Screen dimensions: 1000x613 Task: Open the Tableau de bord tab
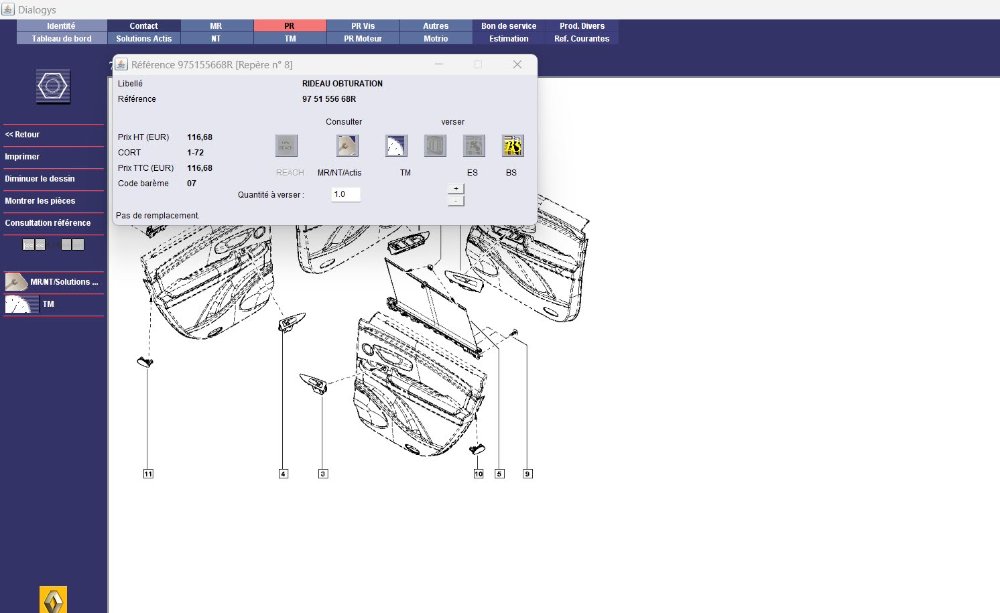point(62,38)
